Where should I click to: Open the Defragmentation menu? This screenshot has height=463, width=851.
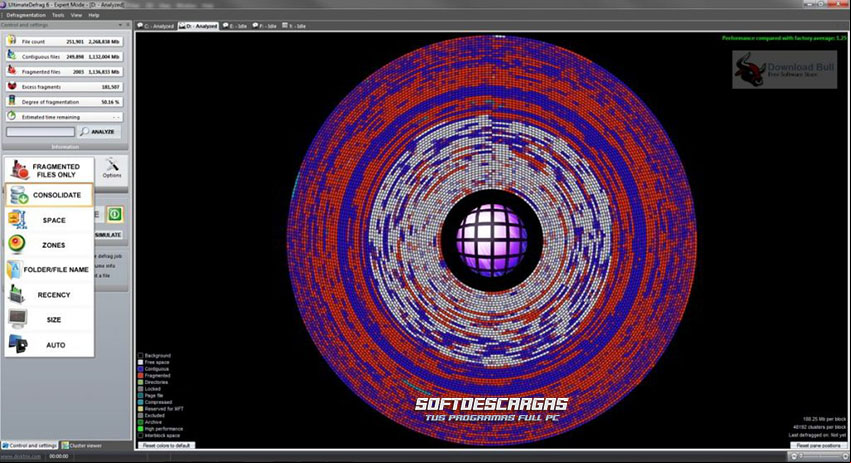click(x=26, y=15)
